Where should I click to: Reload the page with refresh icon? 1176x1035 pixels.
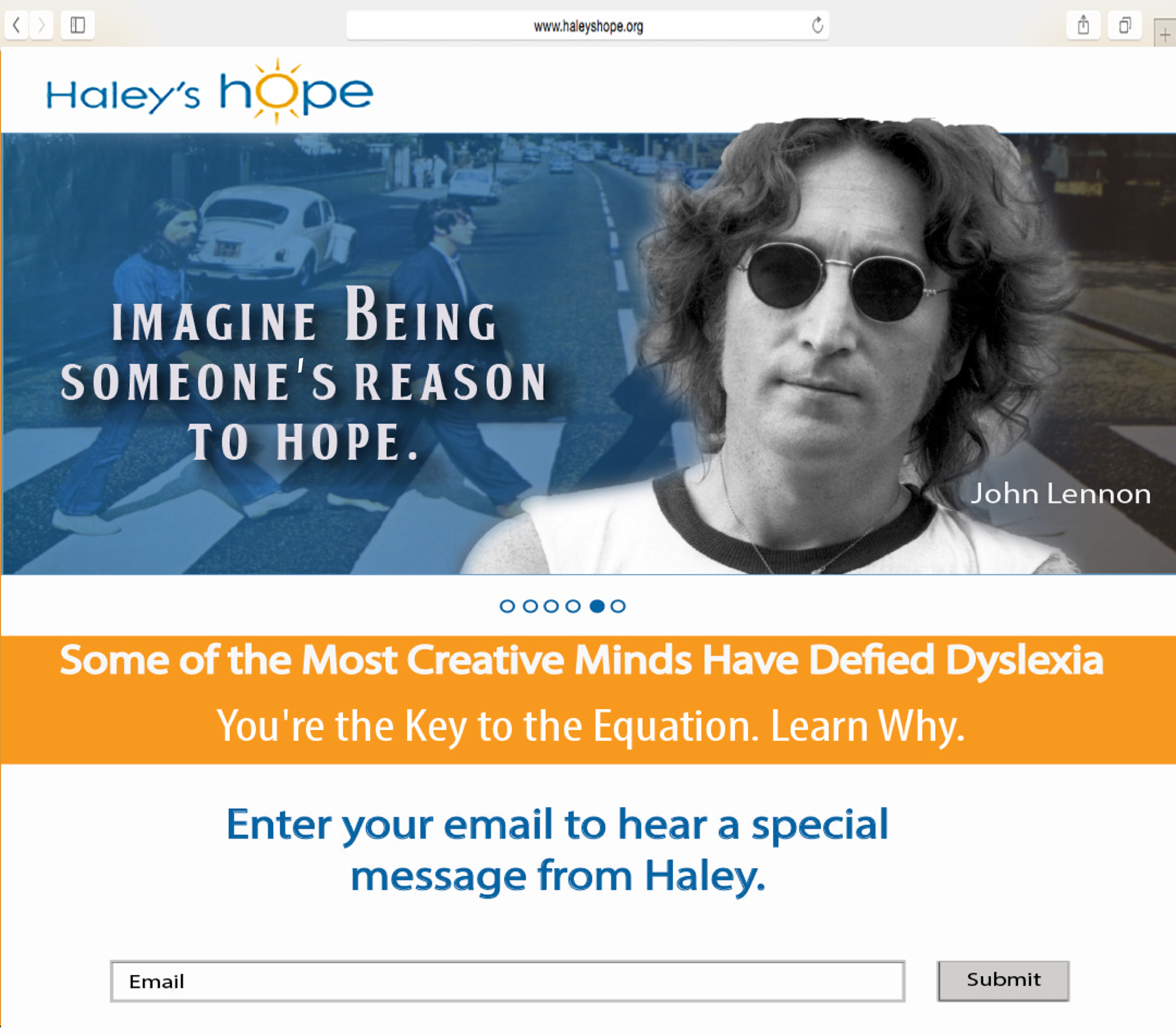tap(817, 25)
